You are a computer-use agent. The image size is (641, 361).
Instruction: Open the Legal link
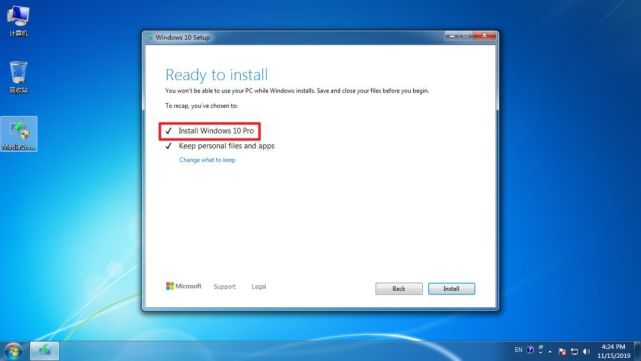259,287
